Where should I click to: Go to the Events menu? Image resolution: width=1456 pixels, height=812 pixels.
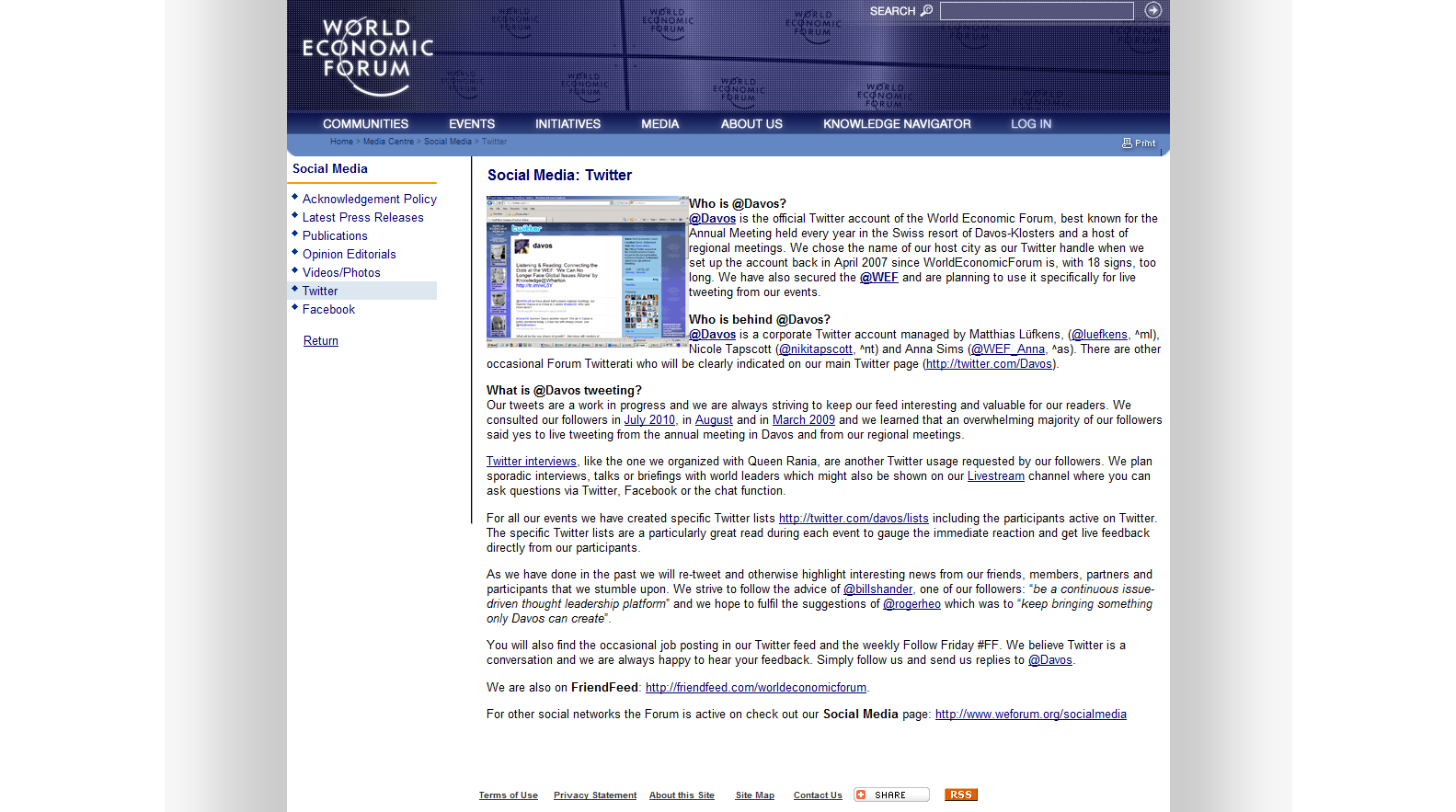coord(472,124)
